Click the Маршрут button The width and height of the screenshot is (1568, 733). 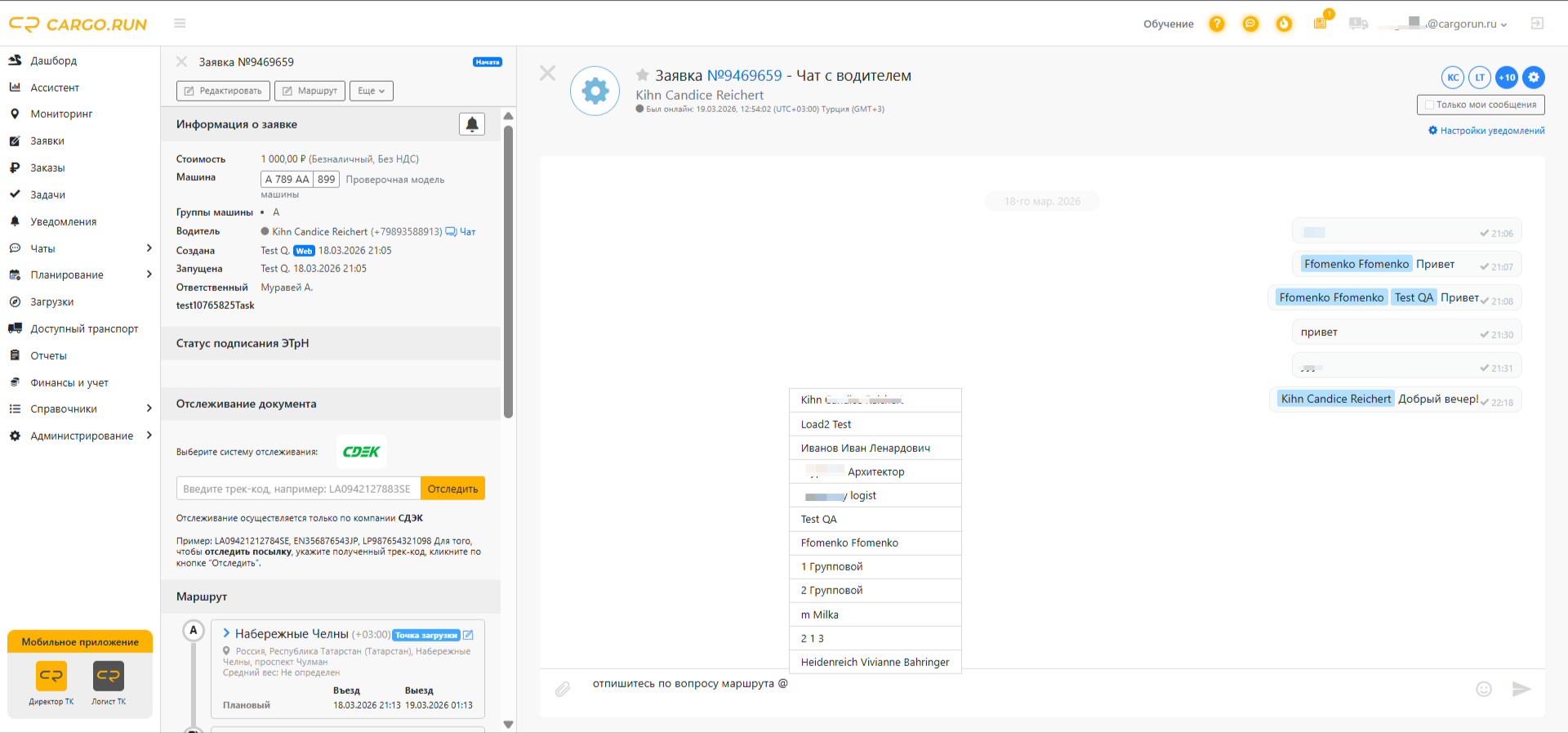click(x=310, y=91)
